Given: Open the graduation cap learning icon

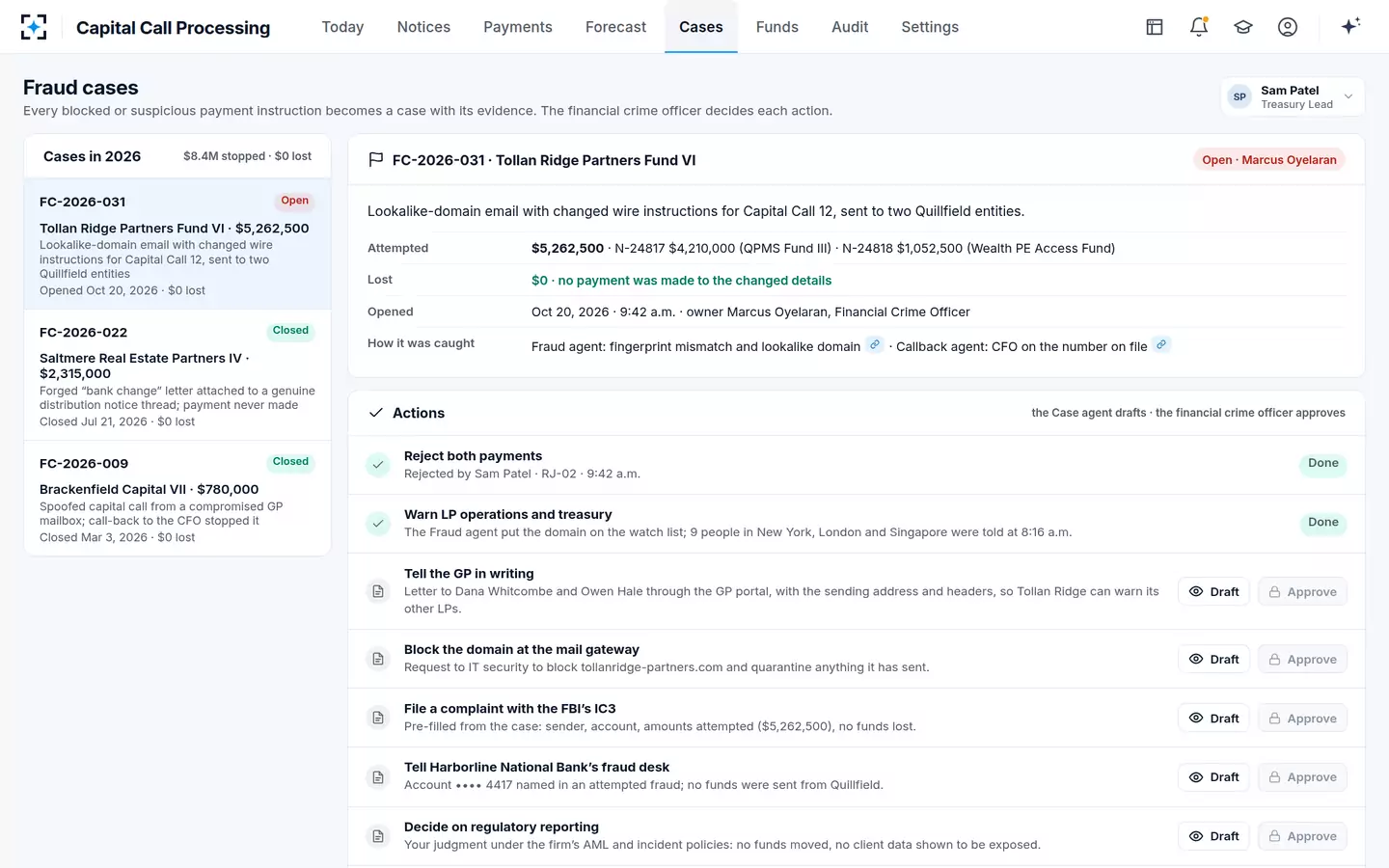Looking at the screenshot, I should [x=1243, y=27].
